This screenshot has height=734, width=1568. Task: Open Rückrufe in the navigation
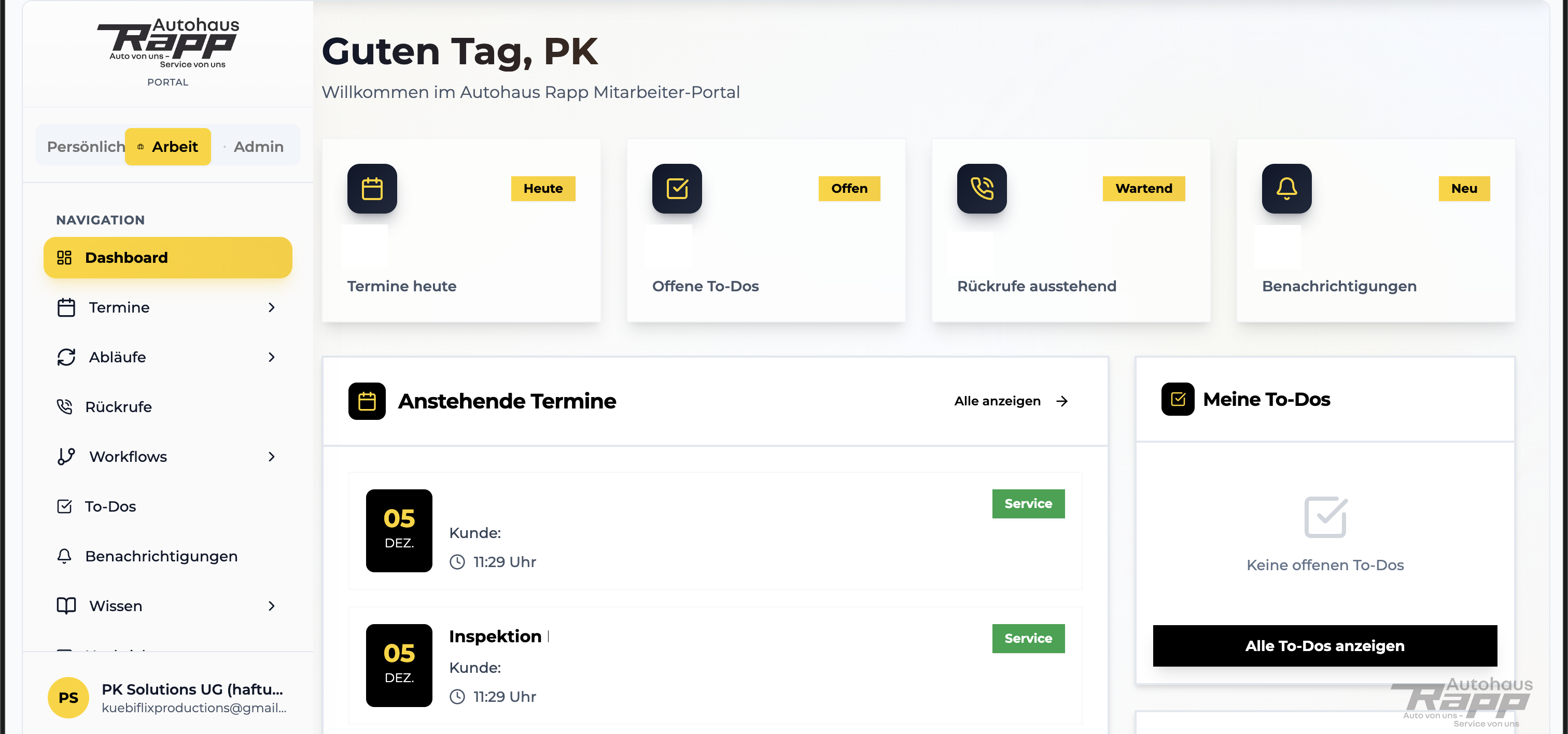point(118,406)
